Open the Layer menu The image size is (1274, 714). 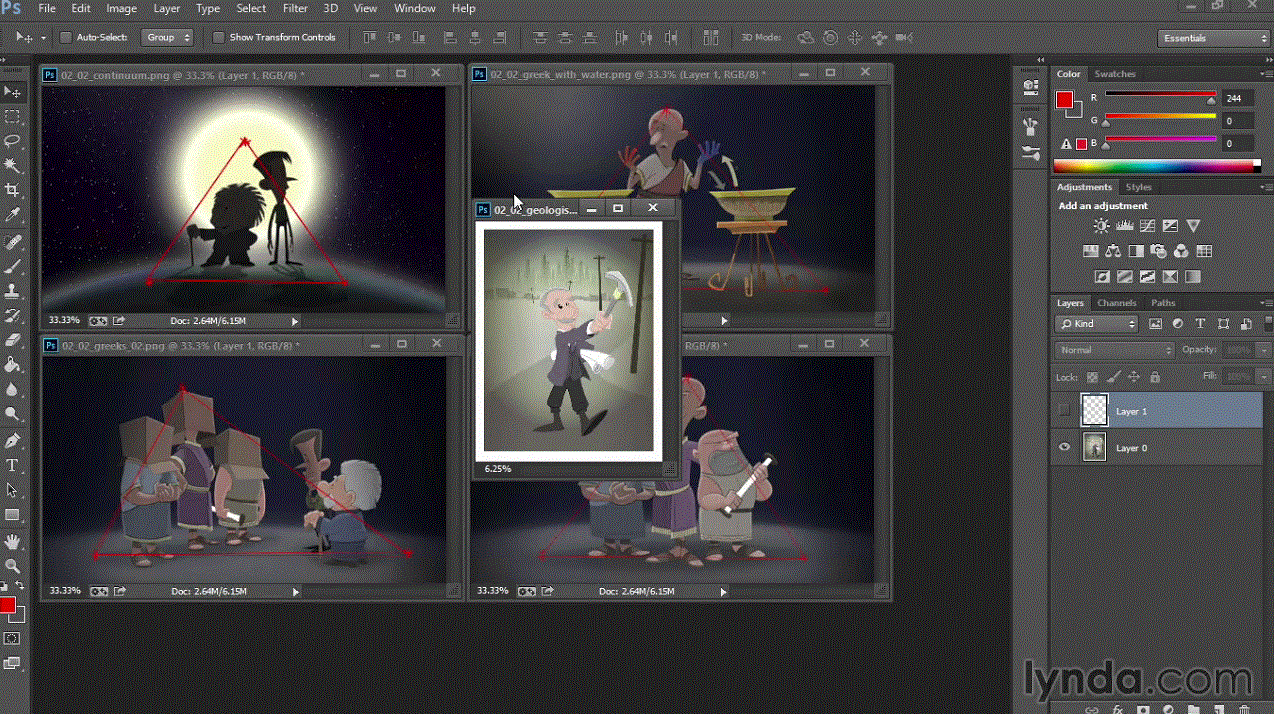(167, 8)
